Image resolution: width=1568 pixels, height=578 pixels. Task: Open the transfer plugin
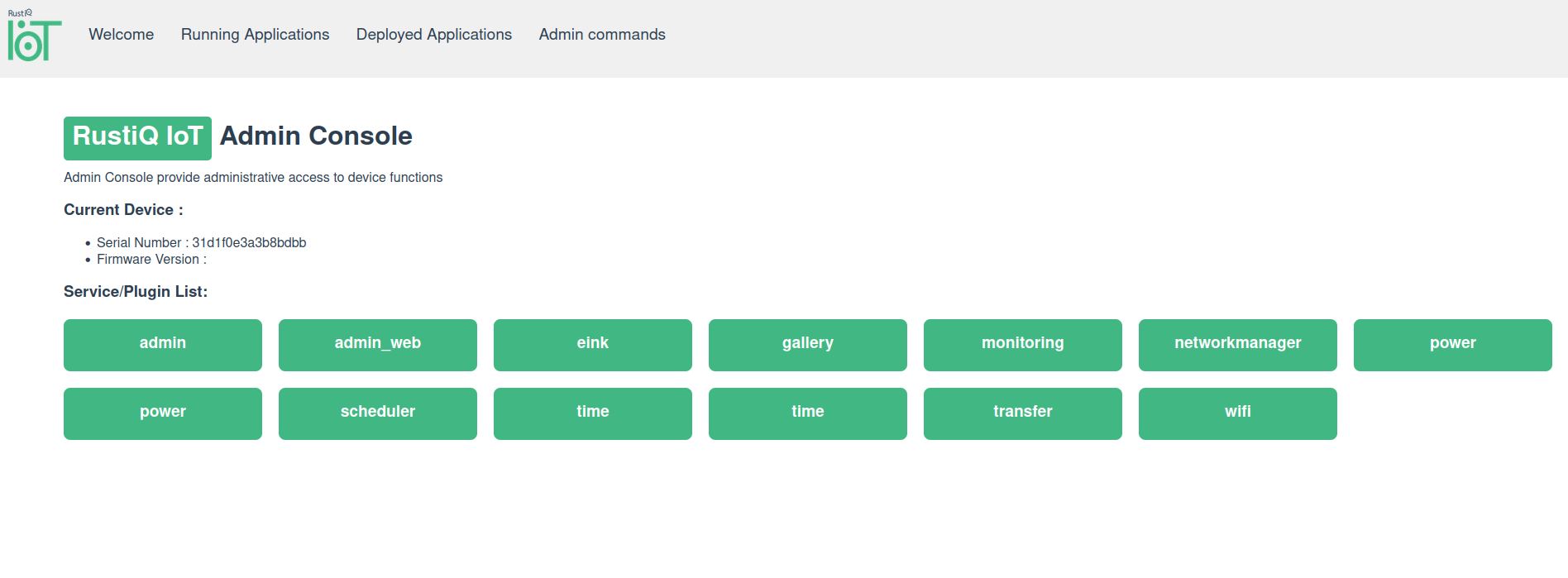click(x=1023, y=413)
